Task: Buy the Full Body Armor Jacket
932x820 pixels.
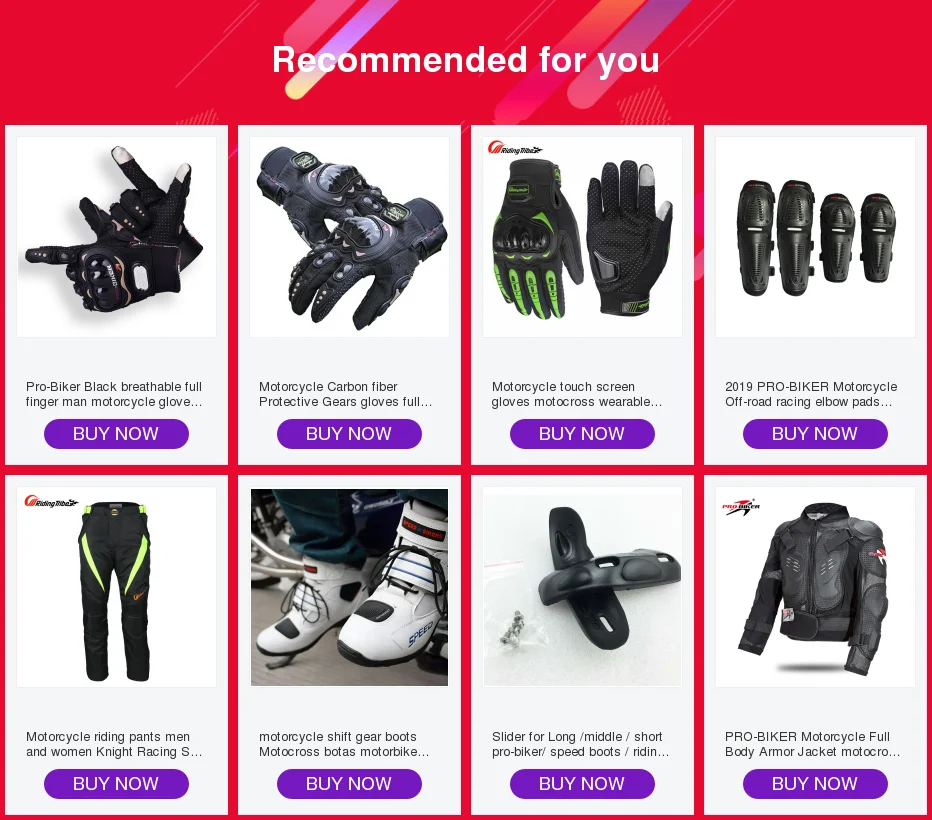Action: [x=816, y=784]
